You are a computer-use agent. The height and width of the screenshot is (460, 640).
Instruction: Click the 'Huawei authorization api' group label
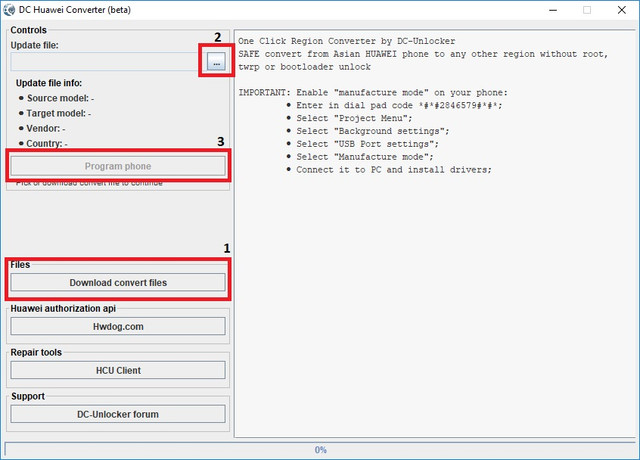point(63,309)
